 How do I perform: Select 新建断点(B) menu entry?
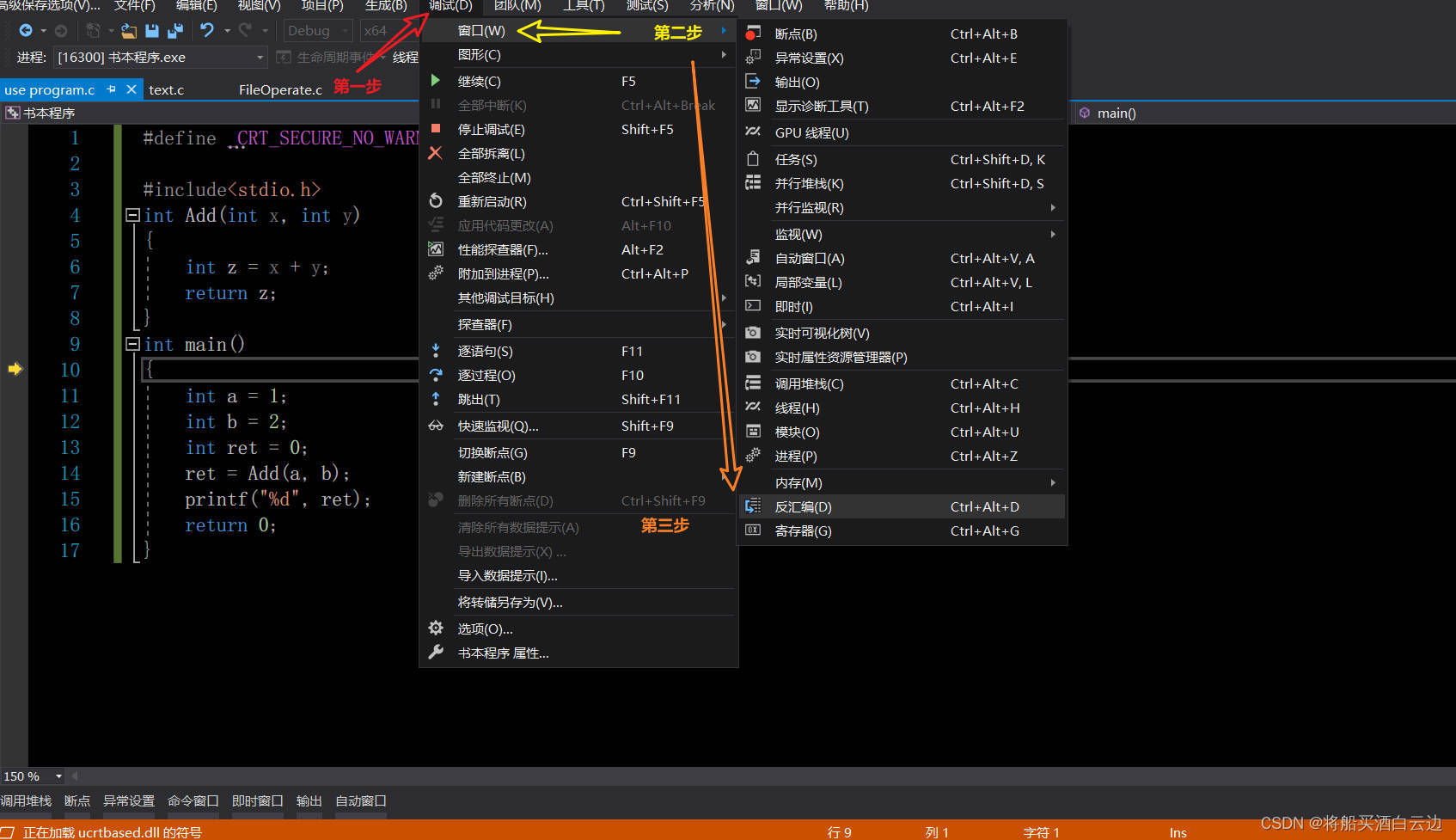(578, 476)
